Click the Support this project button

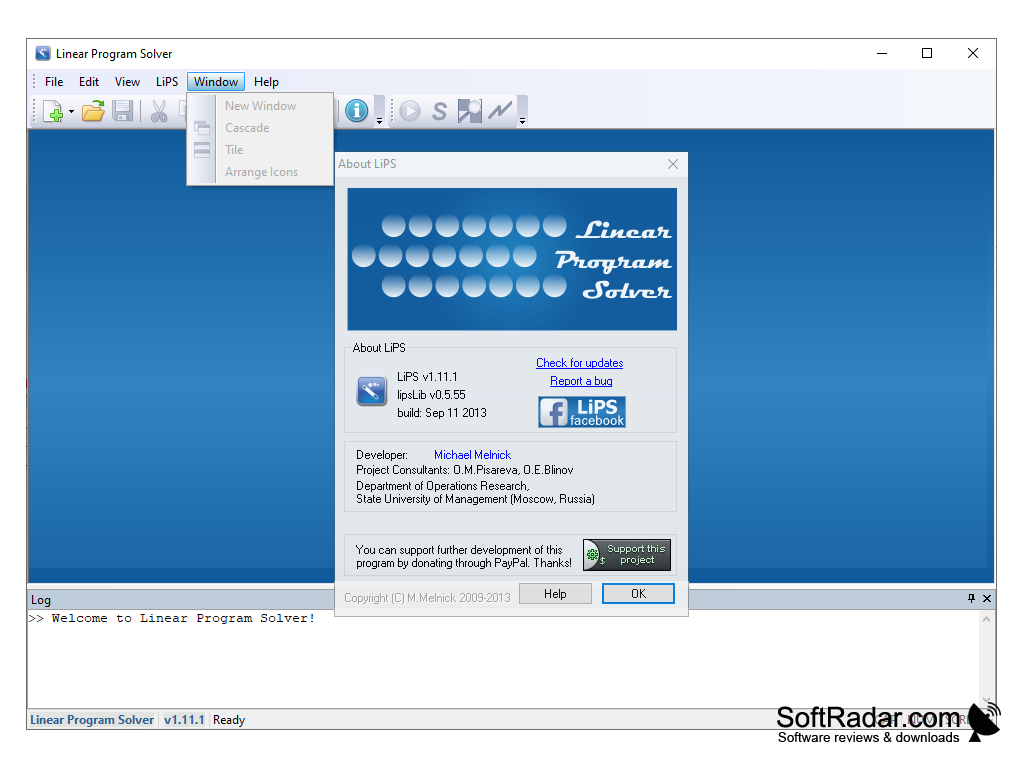tap(627, 555)
